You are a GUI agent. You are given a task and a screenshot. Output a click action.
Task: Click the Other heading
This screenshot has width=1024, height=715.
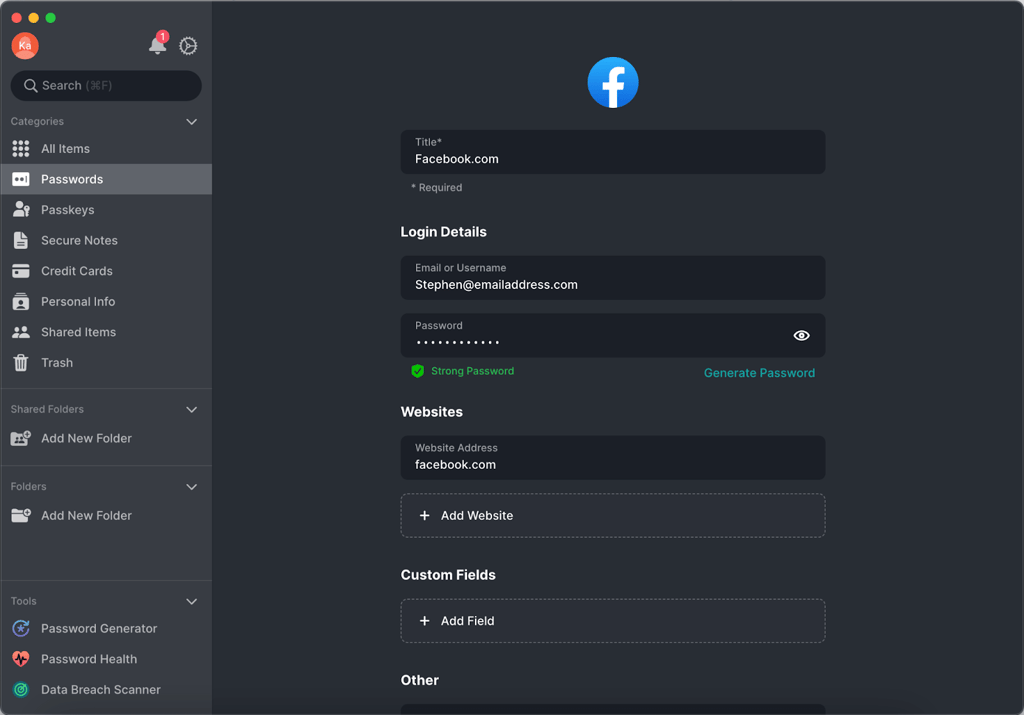coord(419,680)
